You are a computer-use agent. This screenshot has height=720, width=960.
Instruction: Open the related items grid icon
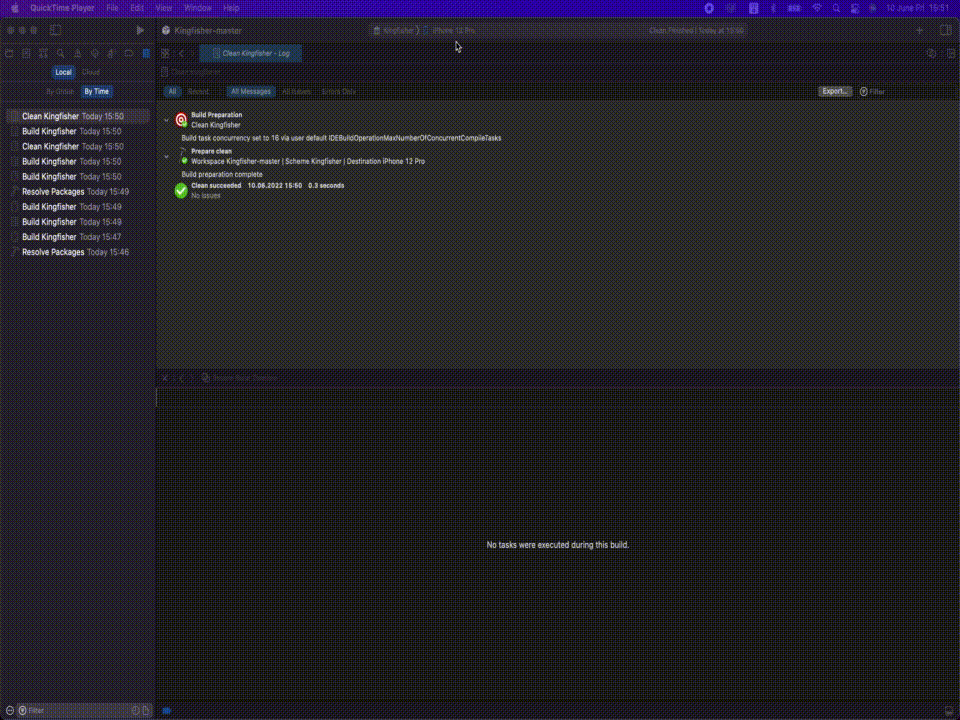click(x=165, y=53)
